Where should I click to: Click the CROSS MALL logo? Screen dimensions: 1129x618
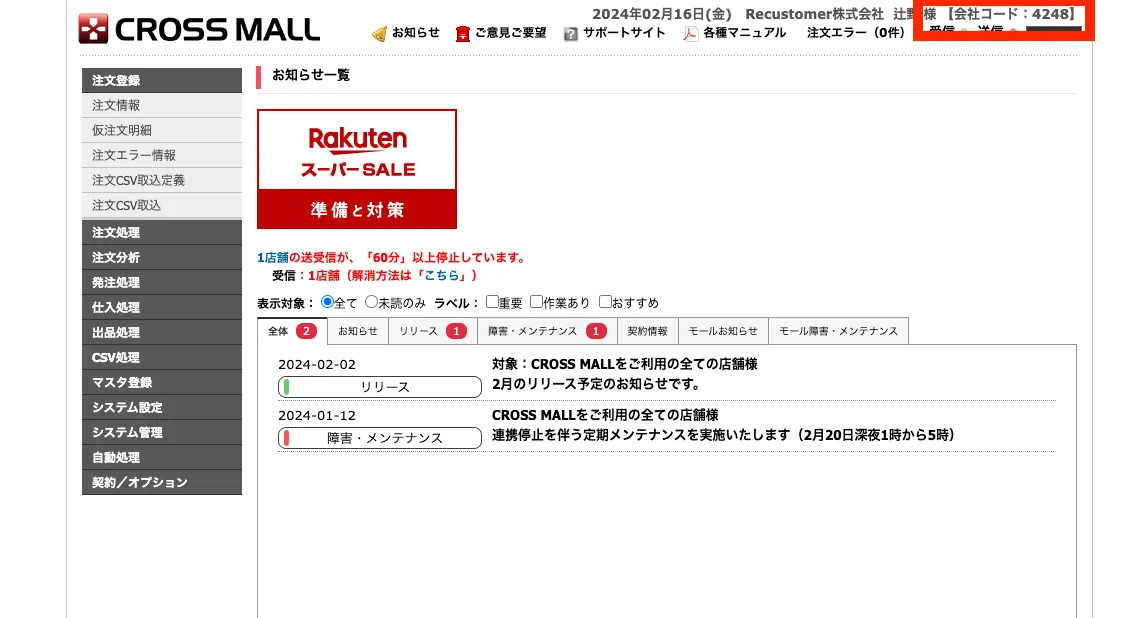[x=199, y=30]
